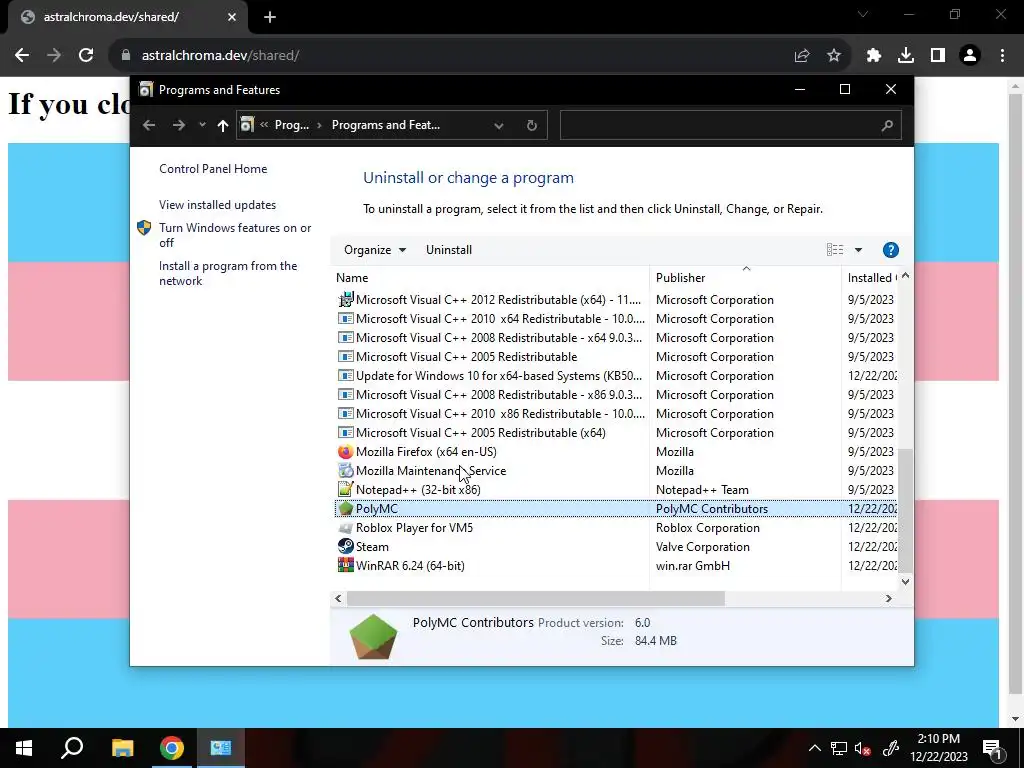Click the program list vertical scrollbar thumb
Screen dimensions: 1024x768
point(905,509)
